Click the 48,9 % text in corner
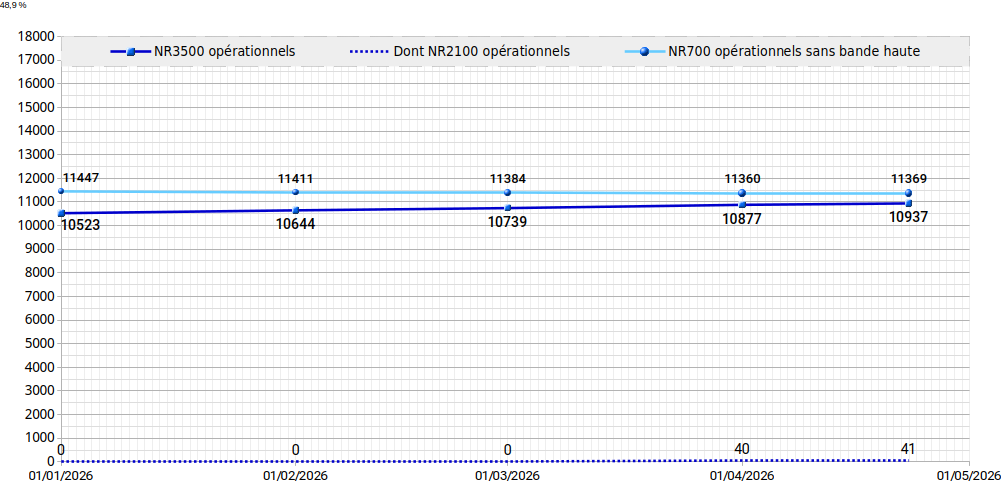 tap(14, 5)
